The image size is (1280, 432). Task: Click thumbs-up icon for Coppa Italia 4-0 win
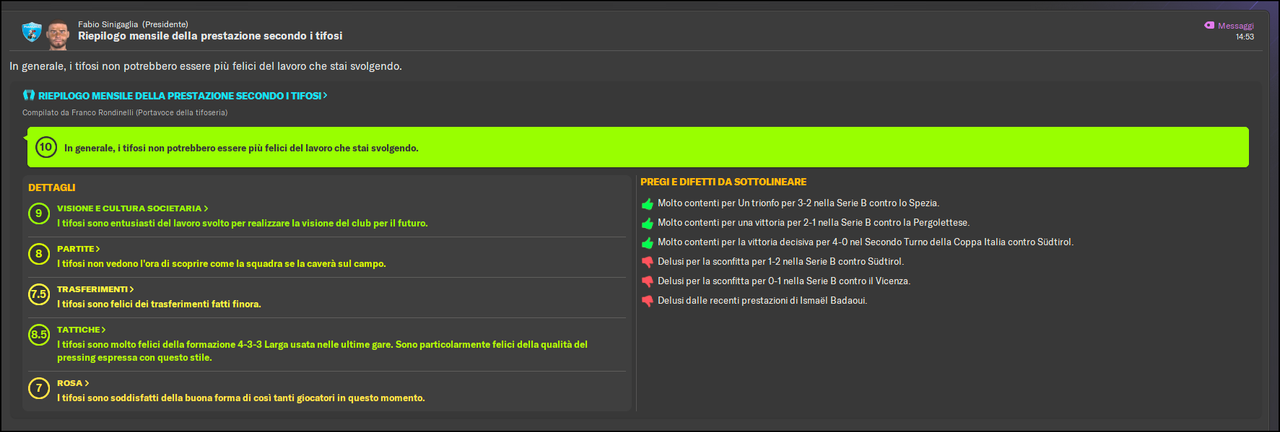click(647, 242)
